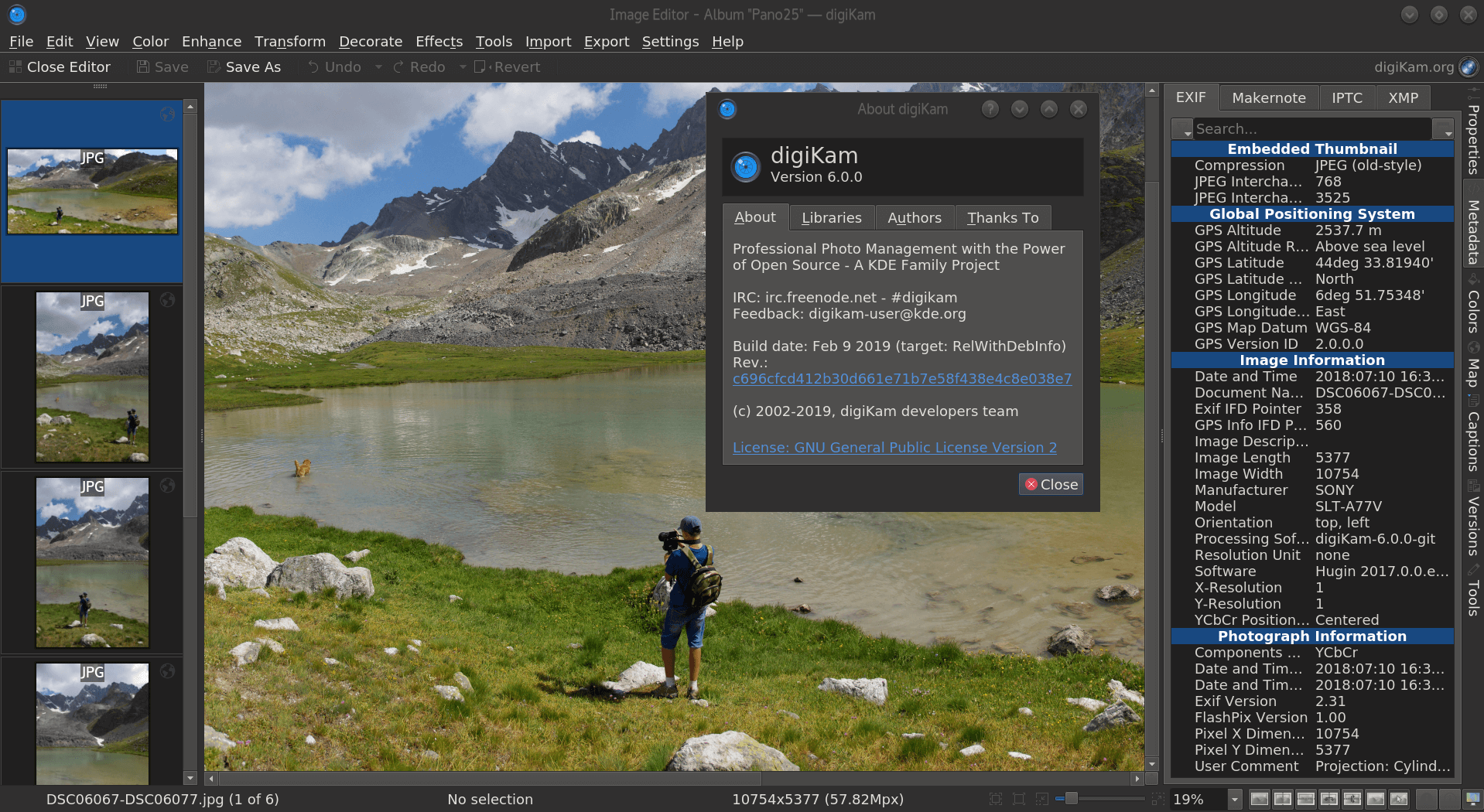Open the 19% zoom level dropdown

tap(1235, 799)
